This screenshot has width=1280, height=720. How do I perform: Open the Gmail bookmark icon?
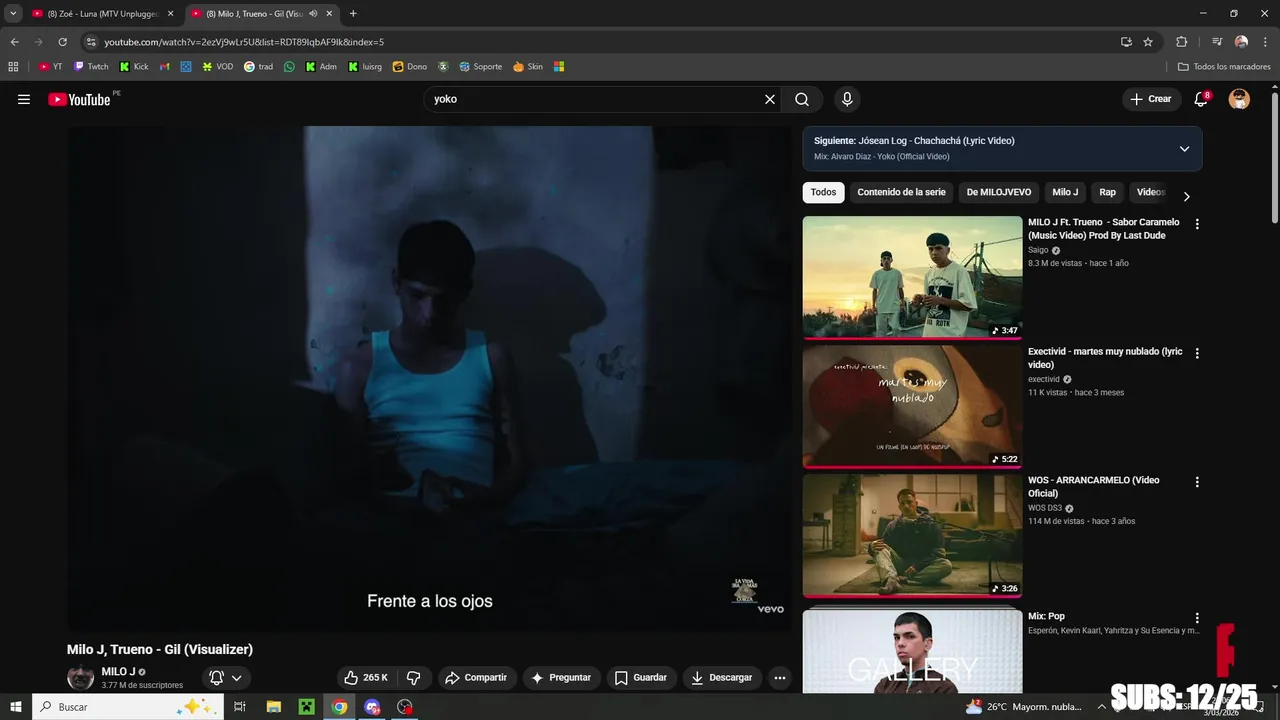(x=165, y=67)
